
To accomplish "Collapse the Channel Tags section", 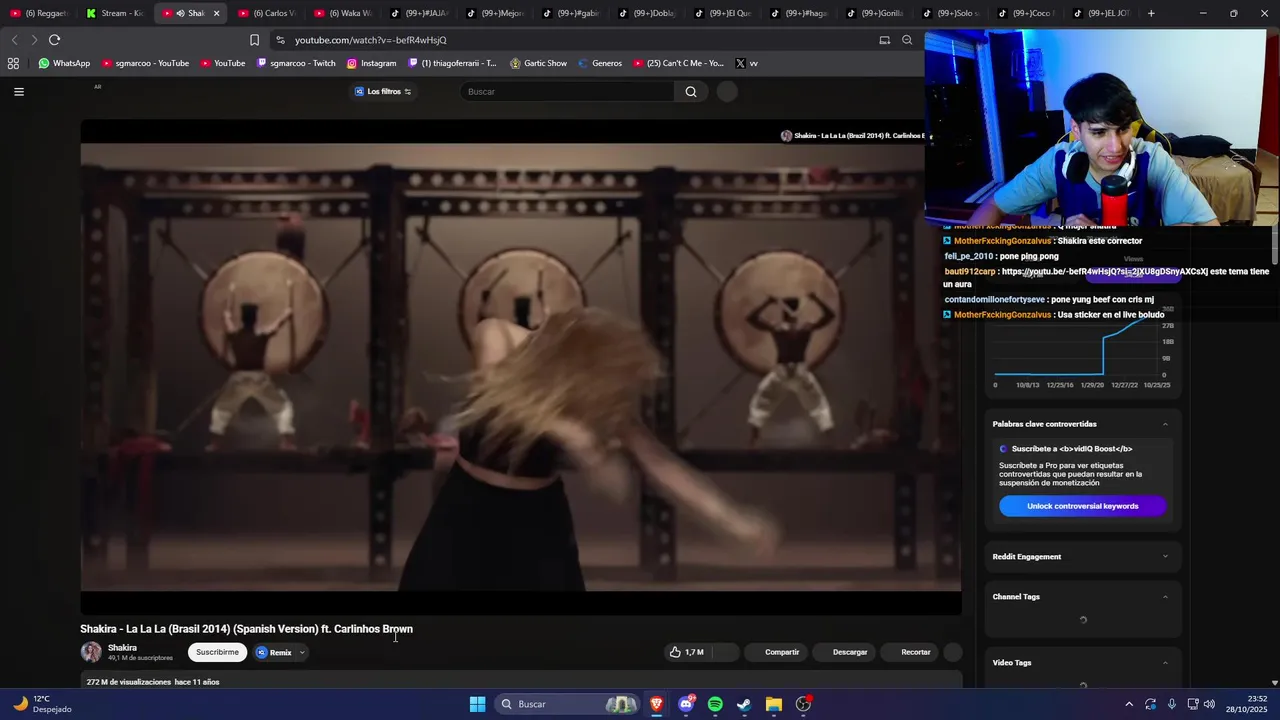I will [1165, 597].
